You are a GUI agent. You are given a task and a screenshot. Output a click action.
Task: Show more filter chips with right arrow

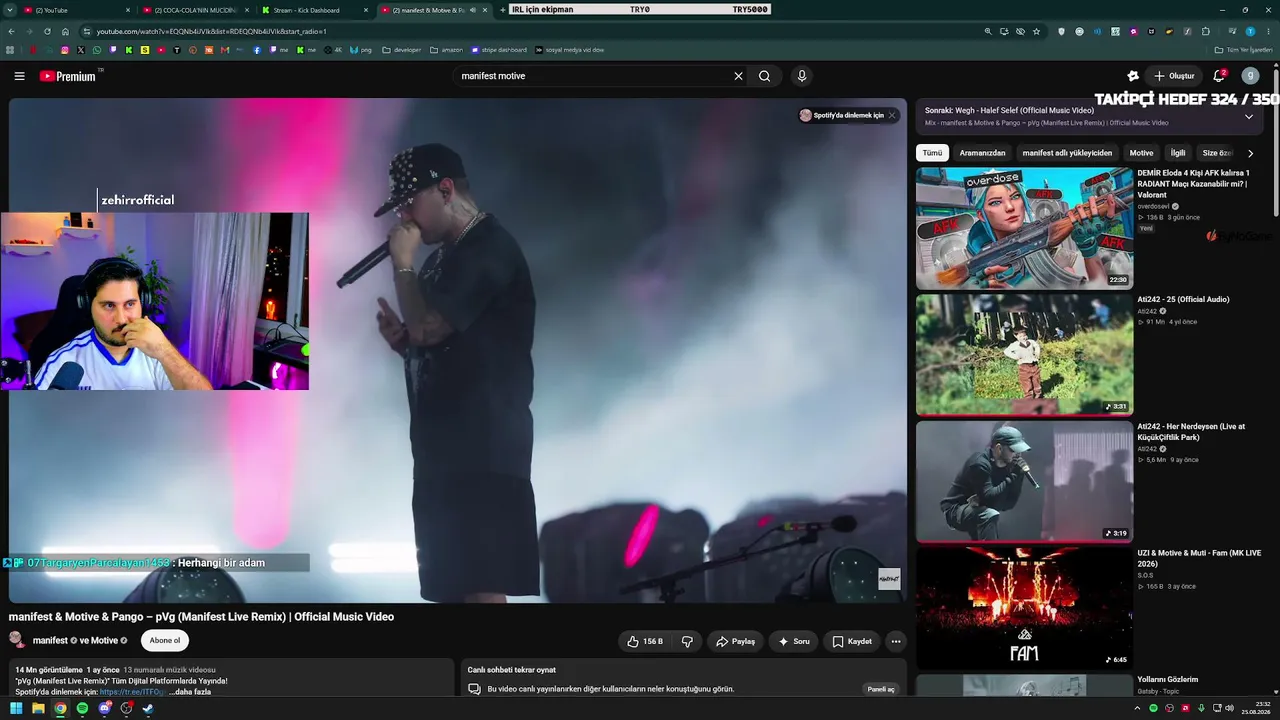[x=1250, y=153]
